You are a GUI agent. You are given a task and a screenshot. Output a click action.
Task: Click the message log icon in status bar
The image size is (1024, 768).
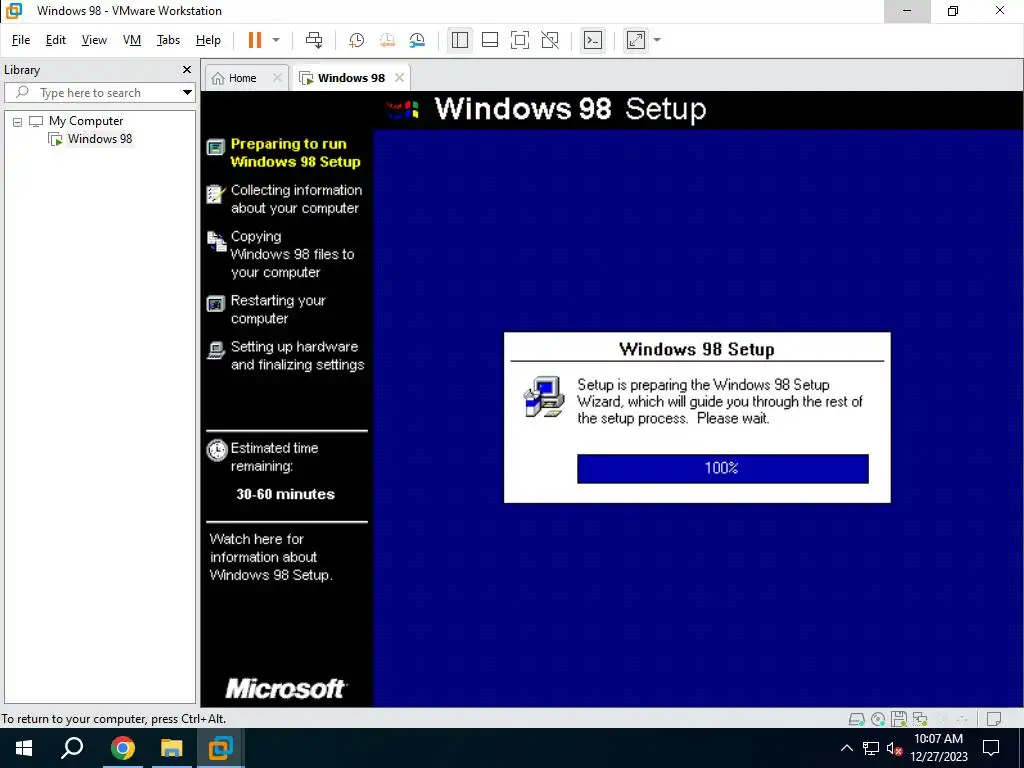[x=994, y=719]
